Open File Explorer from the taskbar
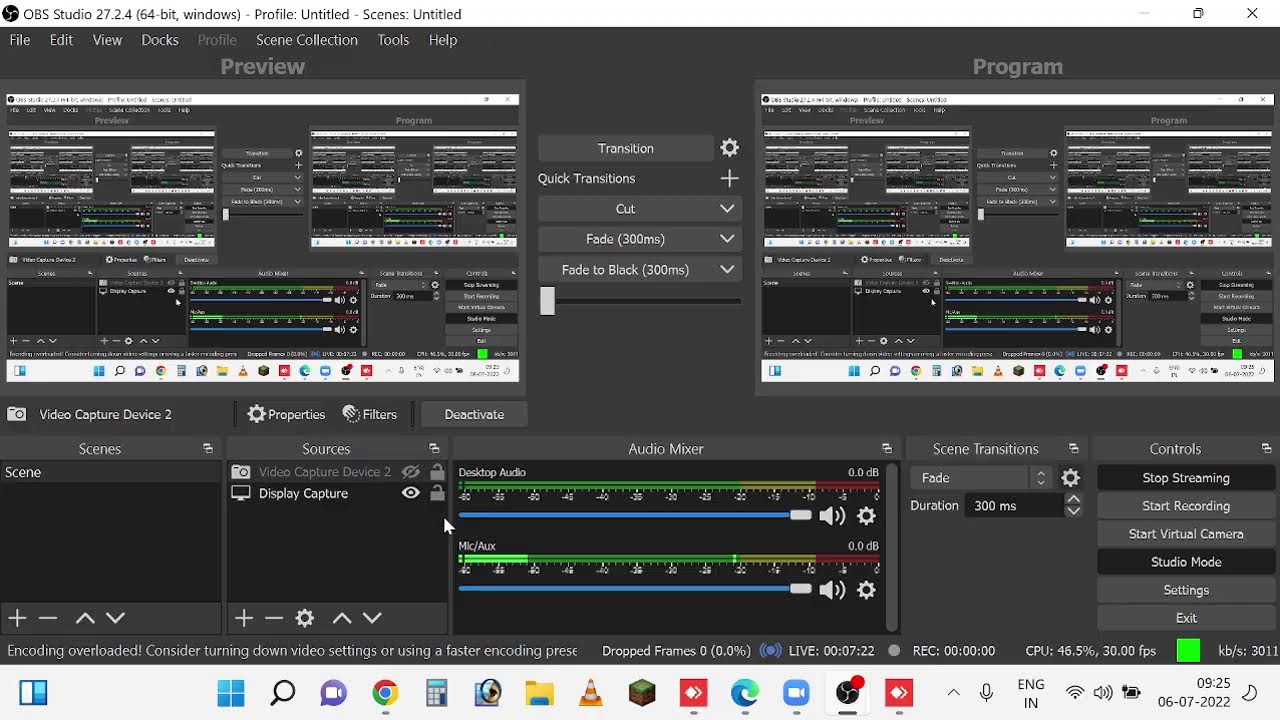 (539, 693)
